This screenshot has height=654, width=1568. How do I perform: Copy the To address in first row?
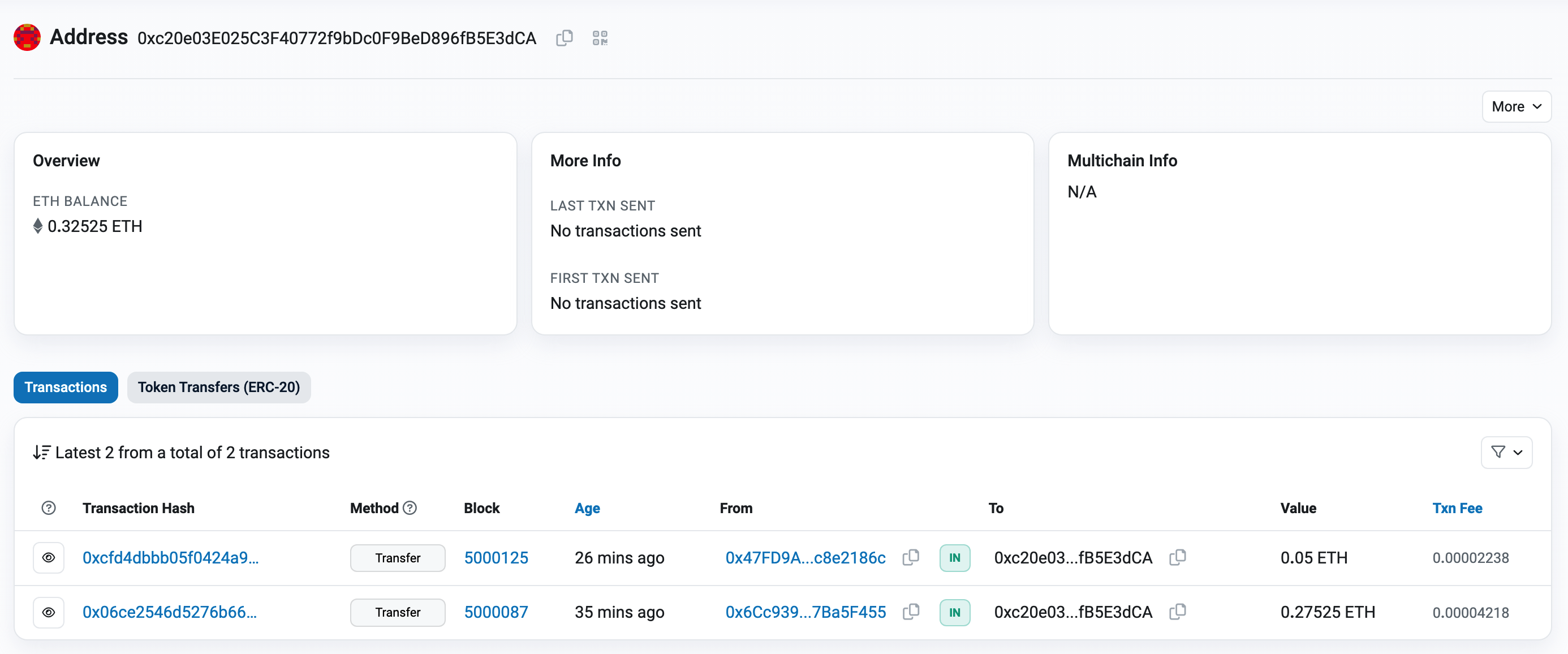pyautogui.click(x=1177, y=557)
